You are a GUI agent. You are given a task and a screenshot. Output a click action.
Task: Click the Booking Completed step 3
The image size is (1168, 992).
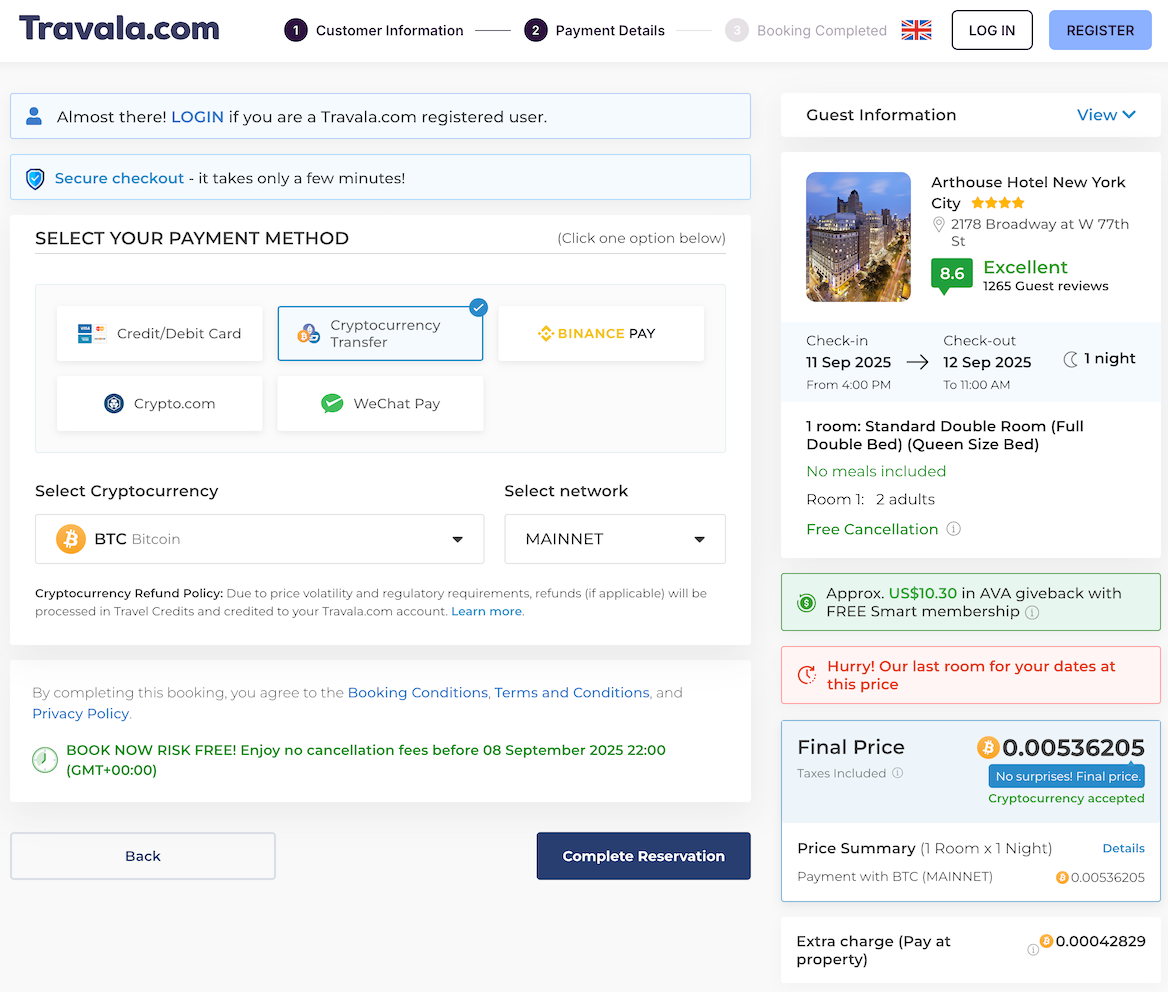pos(806,31)
